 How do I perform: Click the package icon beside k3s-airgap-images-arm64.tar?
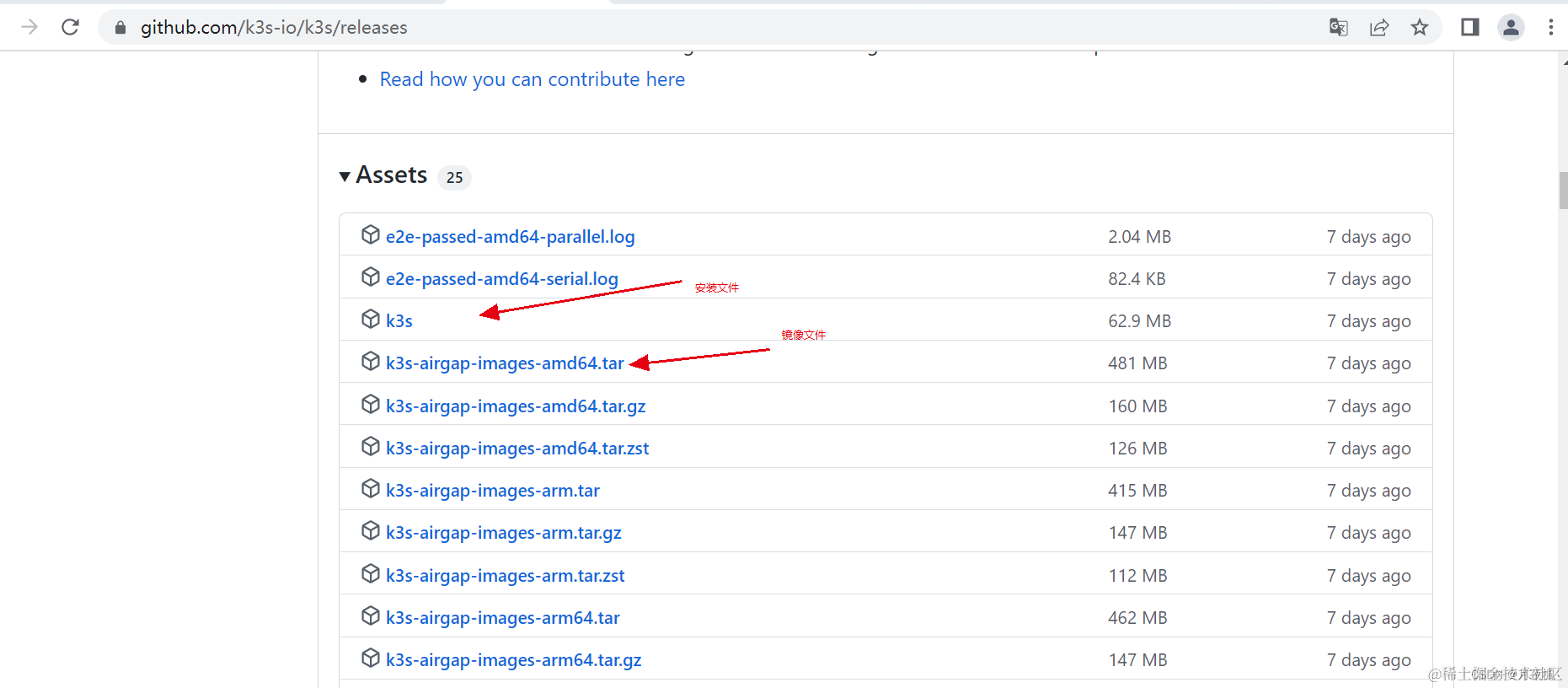pos(371,615)
